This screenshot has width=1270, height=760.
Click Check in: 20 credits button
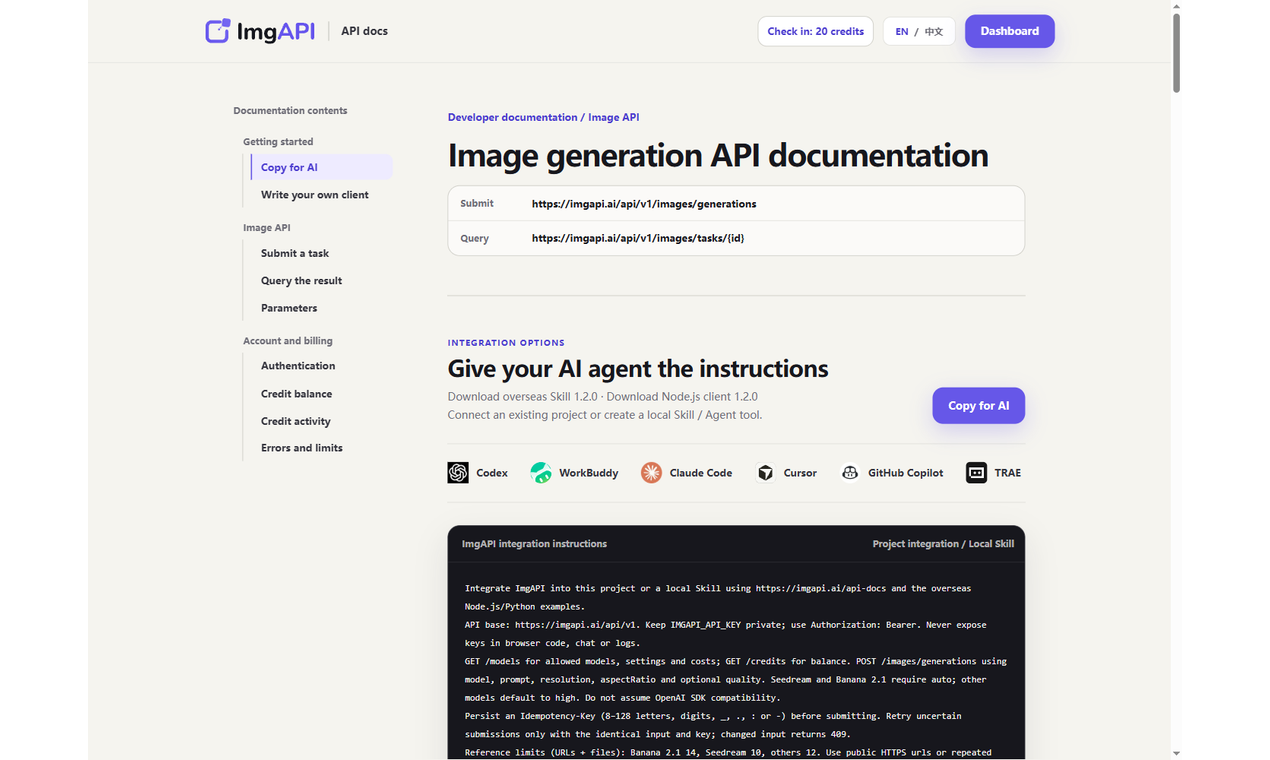815,31
